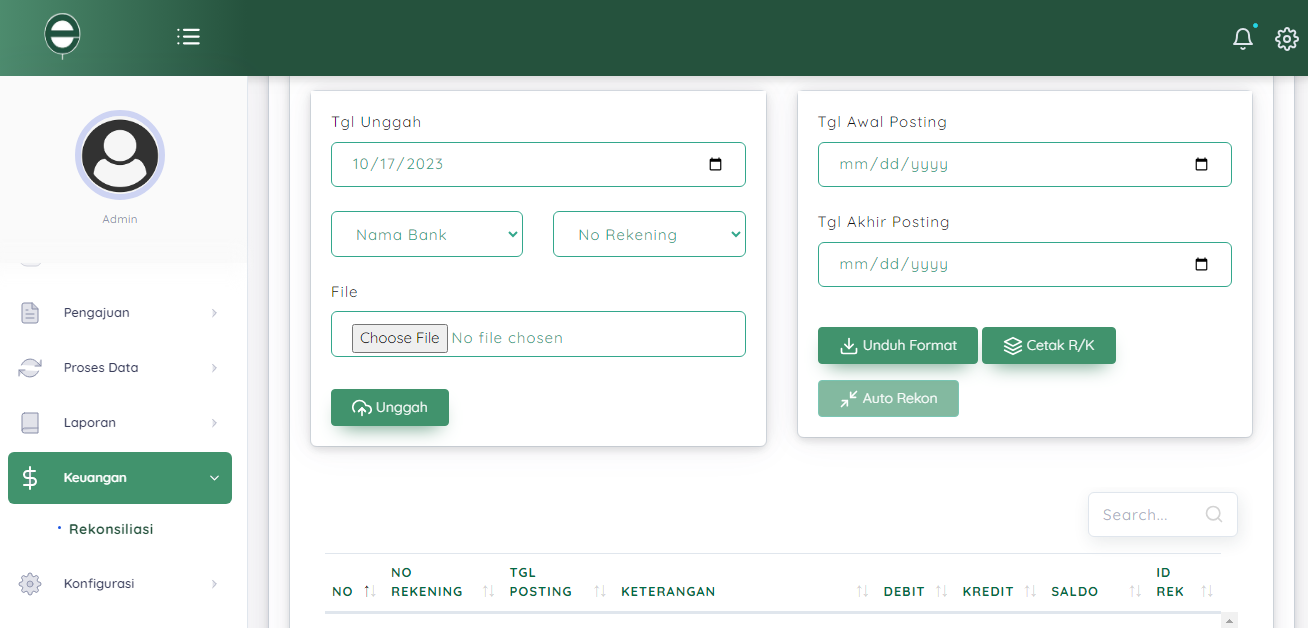
Task: Click the Choose File button
Action: [x=399, y=338]
